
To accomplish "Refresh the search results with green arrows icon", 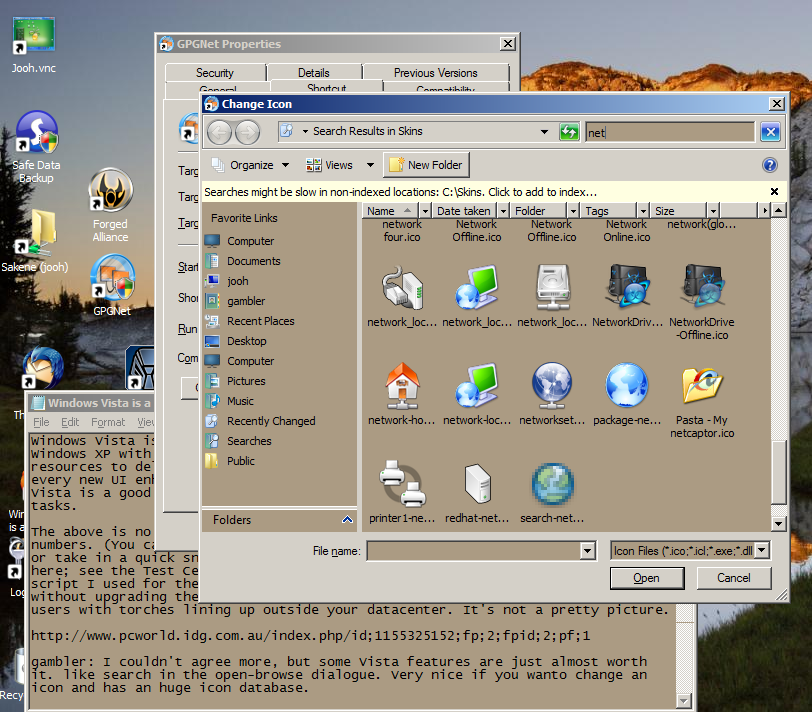I will click(x=569, y=132).
